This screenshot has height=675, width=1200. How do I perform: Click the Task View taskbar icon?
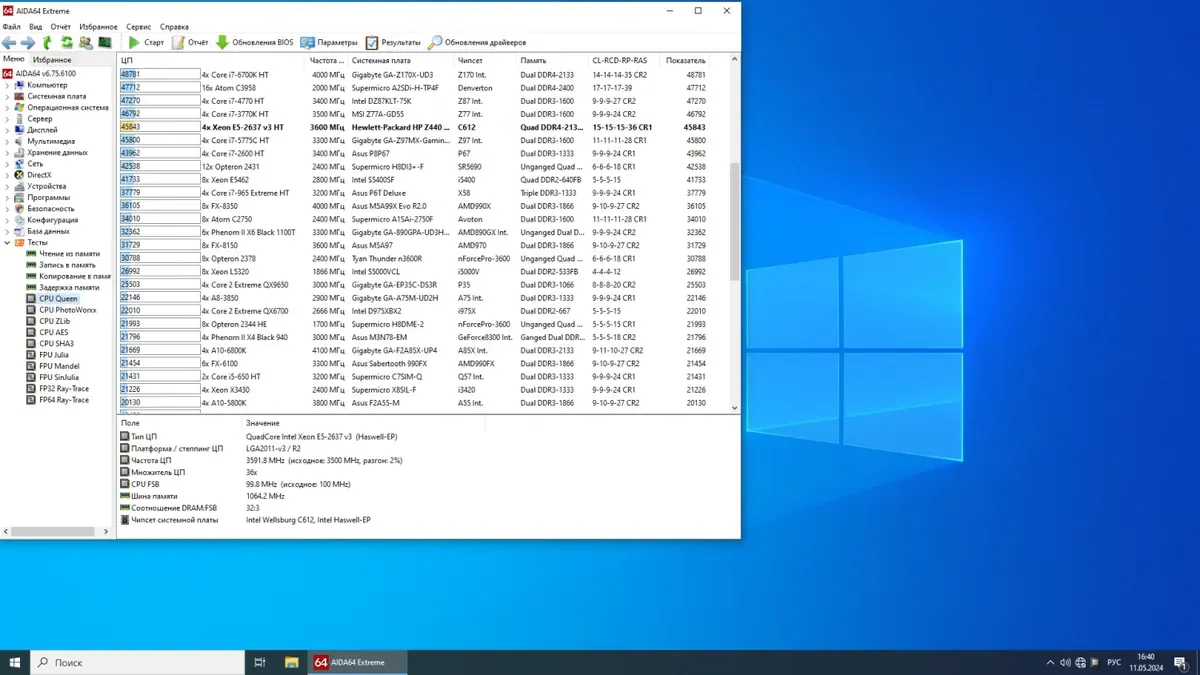(x=260, y=662)
